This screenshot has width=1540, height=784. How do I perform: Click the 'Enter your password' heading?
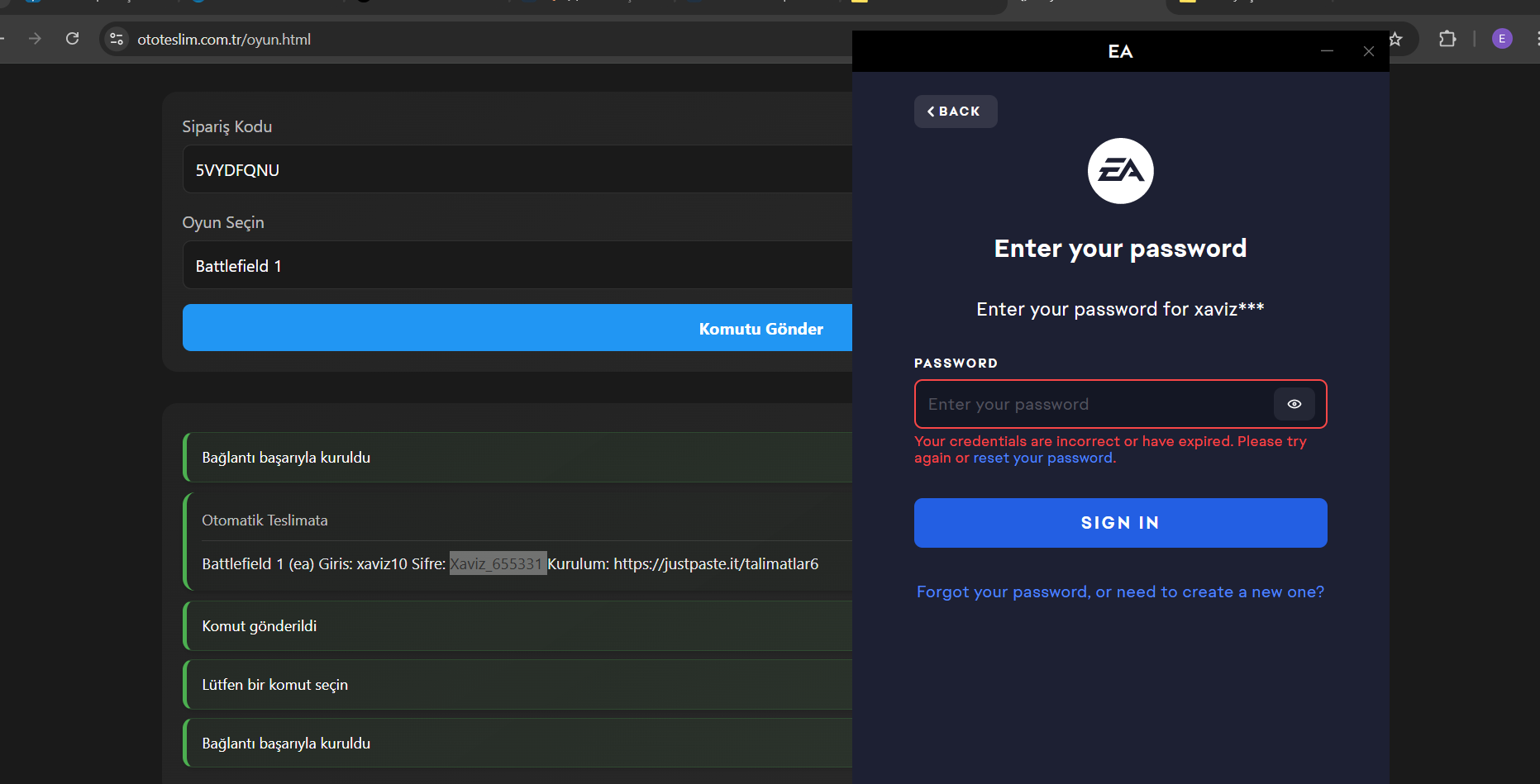(x=1120, y=249)
